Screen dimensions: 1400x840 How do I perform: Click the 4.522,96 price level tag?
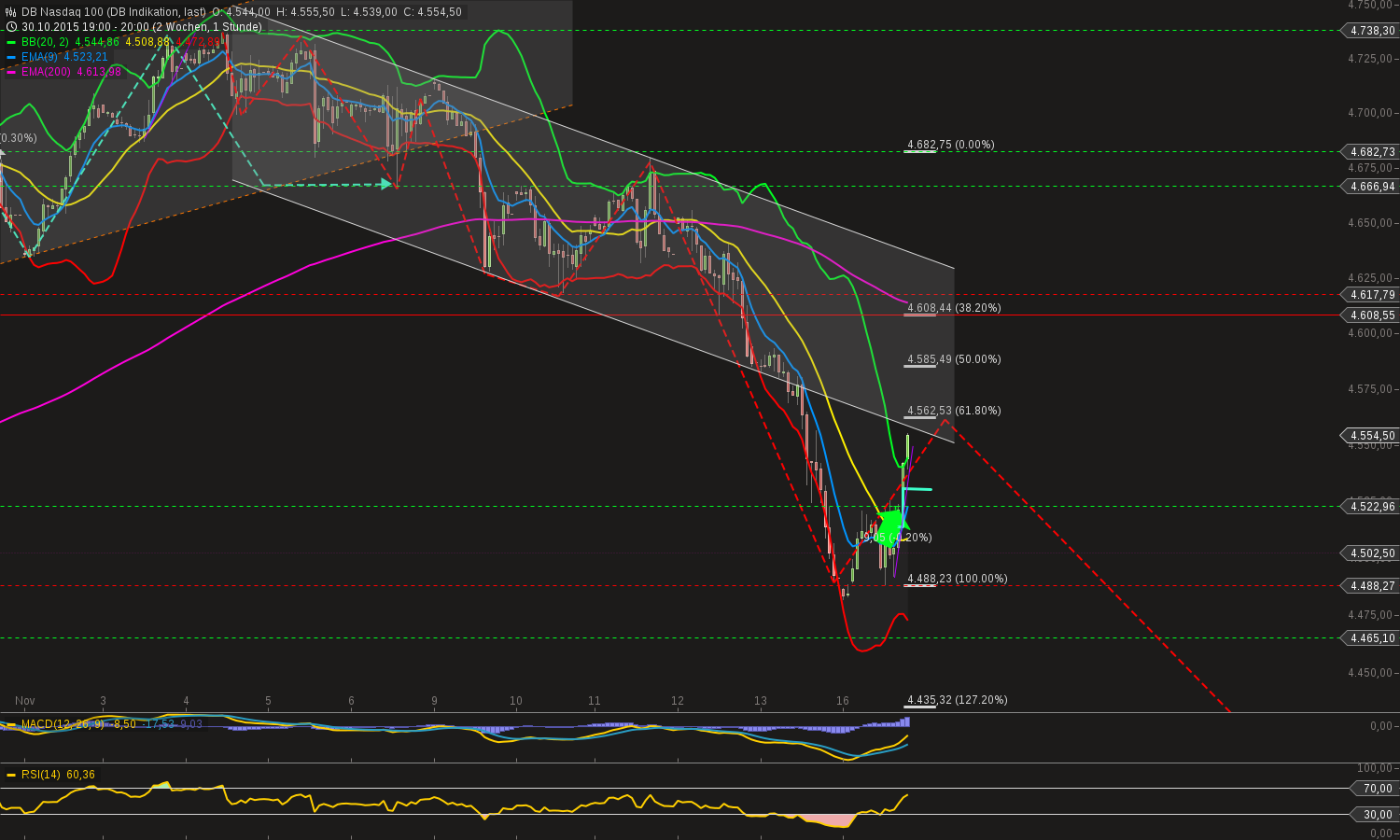1369,507
